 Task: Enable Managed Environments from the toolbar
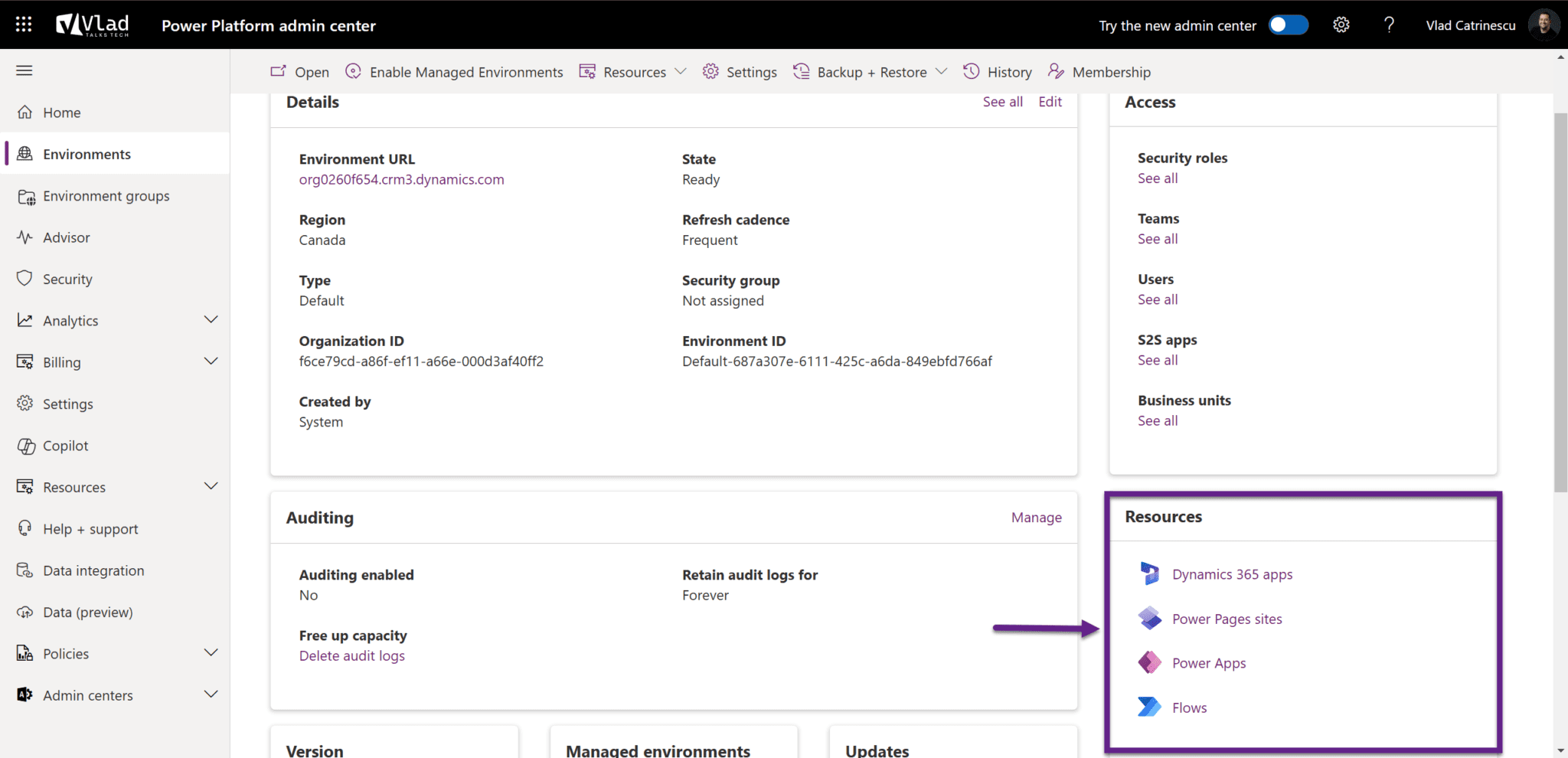tap(466, 71)
